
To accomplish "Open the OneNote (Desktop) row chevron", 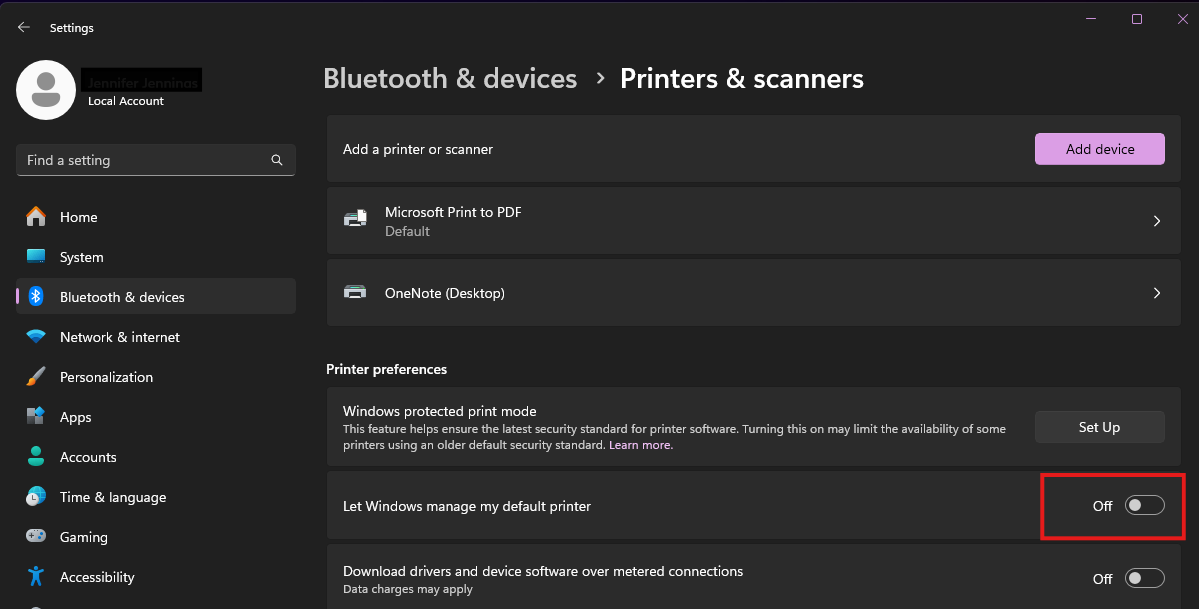I will coord(1157,293).
